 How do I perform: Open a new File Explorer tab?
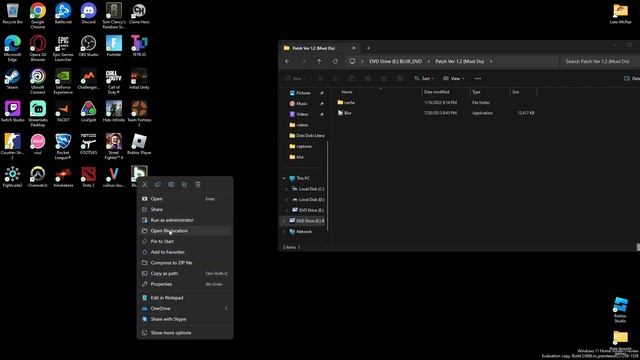pyautogui.click(x=368, y=48)
